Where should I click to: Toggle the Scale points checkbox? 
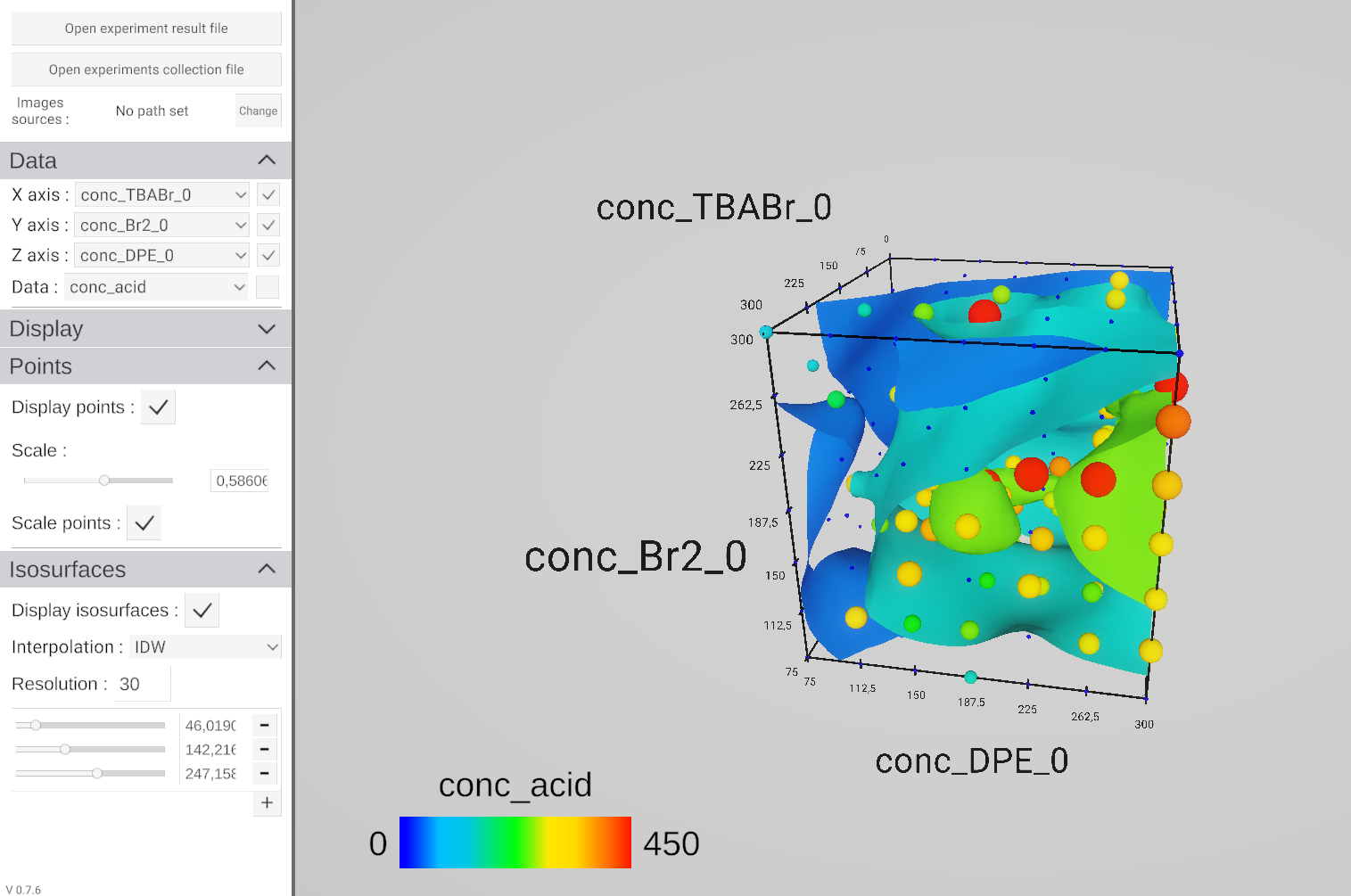144,523
